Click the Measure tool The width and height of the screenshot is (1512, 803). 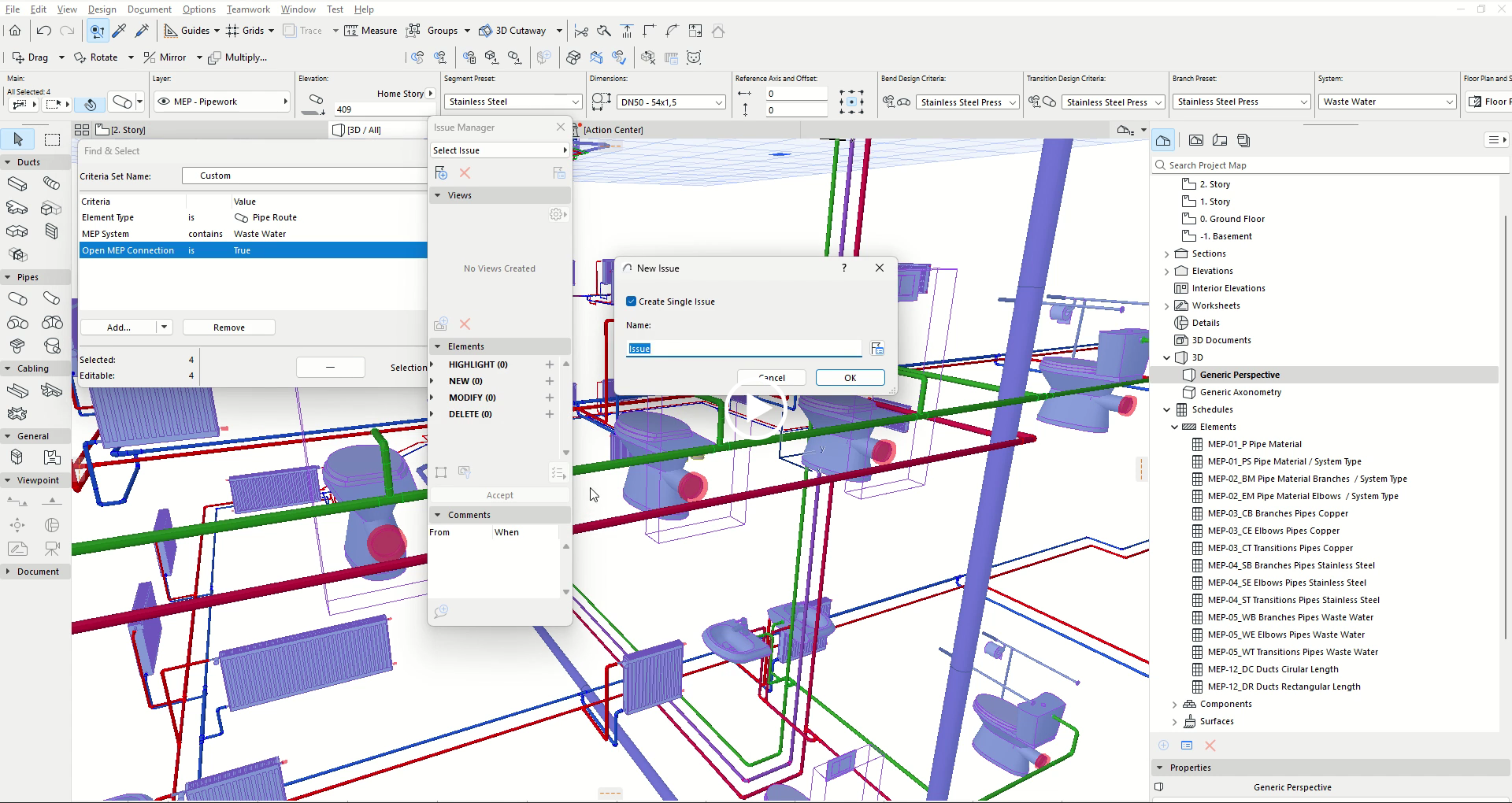coord(370,31)
